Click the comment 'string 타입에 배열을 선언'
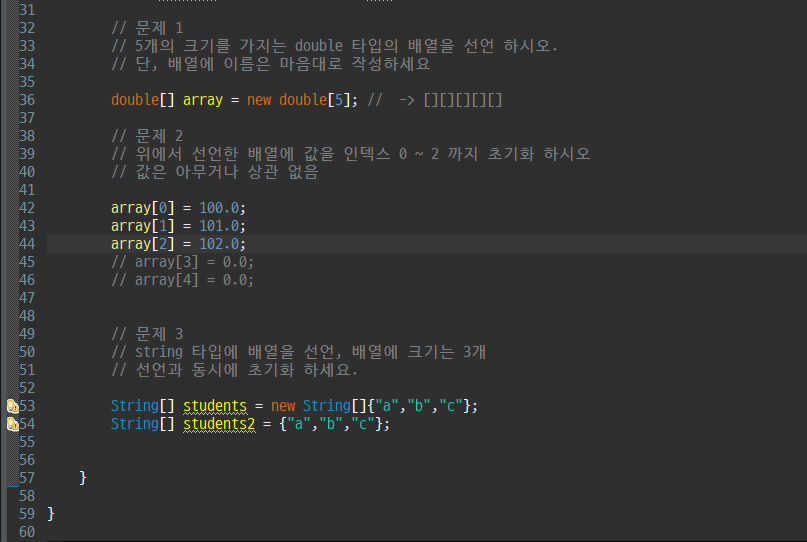The width and height of the screenshot is (807, 542). pos(299,352)
